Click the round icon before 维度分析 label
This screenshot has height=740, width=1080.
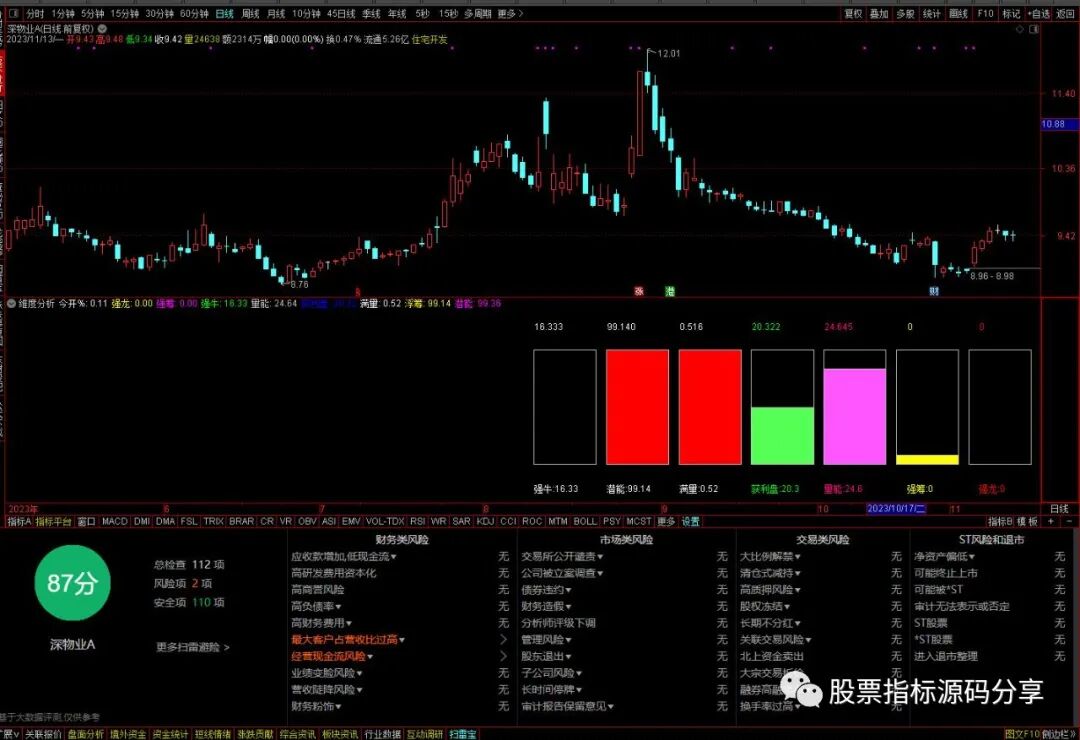(x=11, y=303)
